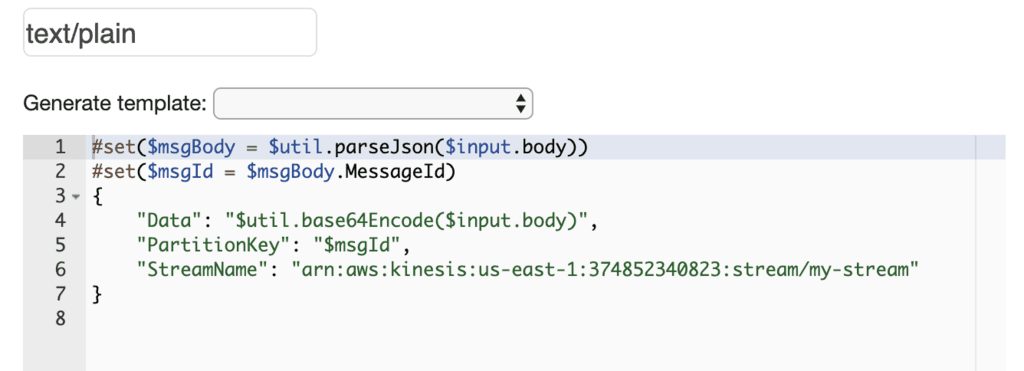This screenshot has height=371, width=1024.
Task: Click the kinesis stream ARN string
Action: tap(605, 270)
